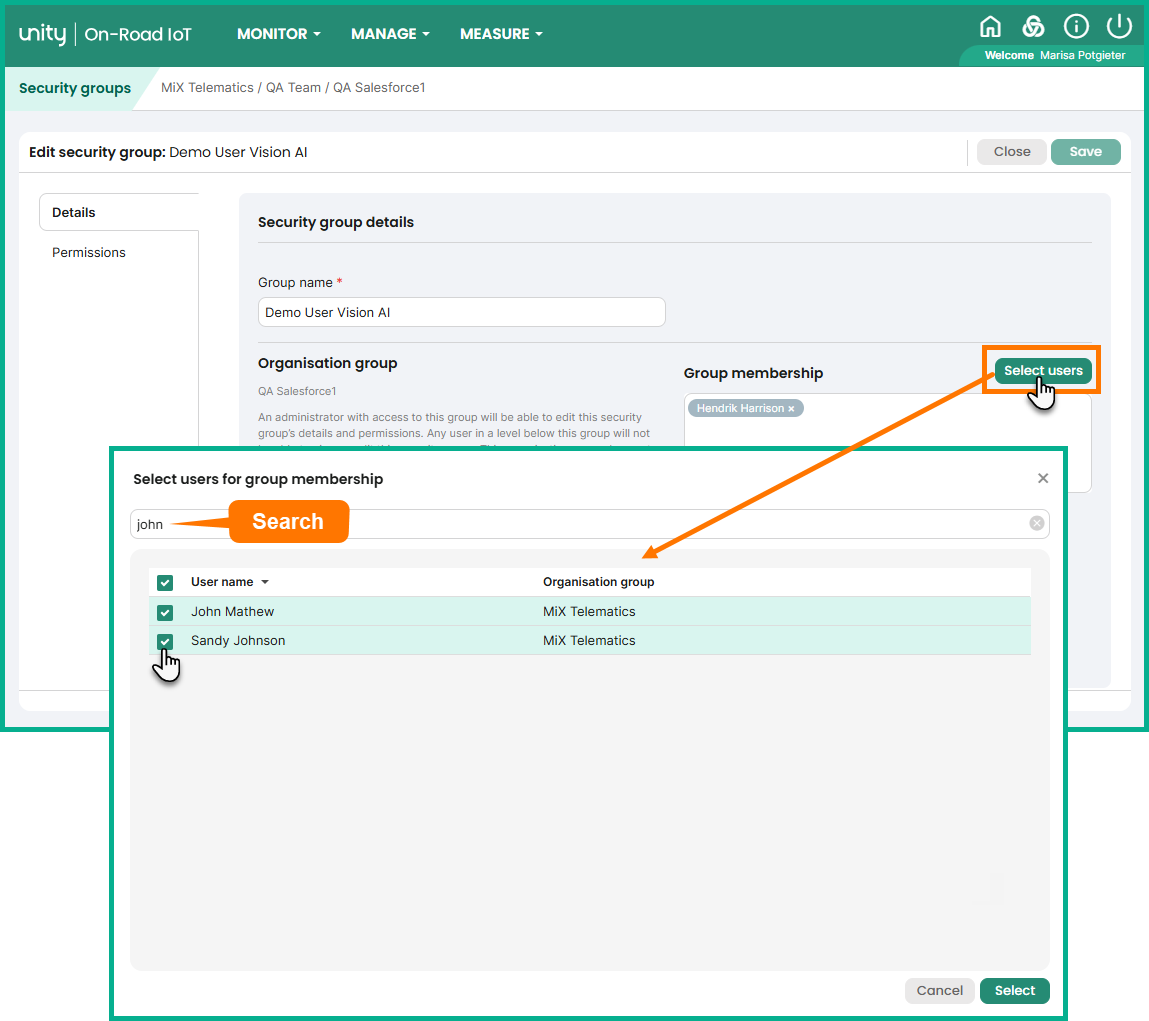Switch to the Details tab
This screenshot has height=1021, width=1149.
(119, 213)
